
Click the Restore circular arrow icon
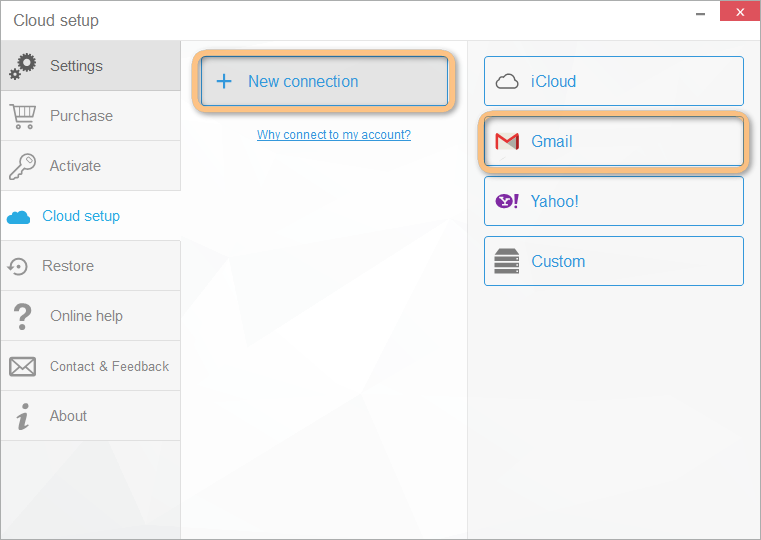click(18, 266)
